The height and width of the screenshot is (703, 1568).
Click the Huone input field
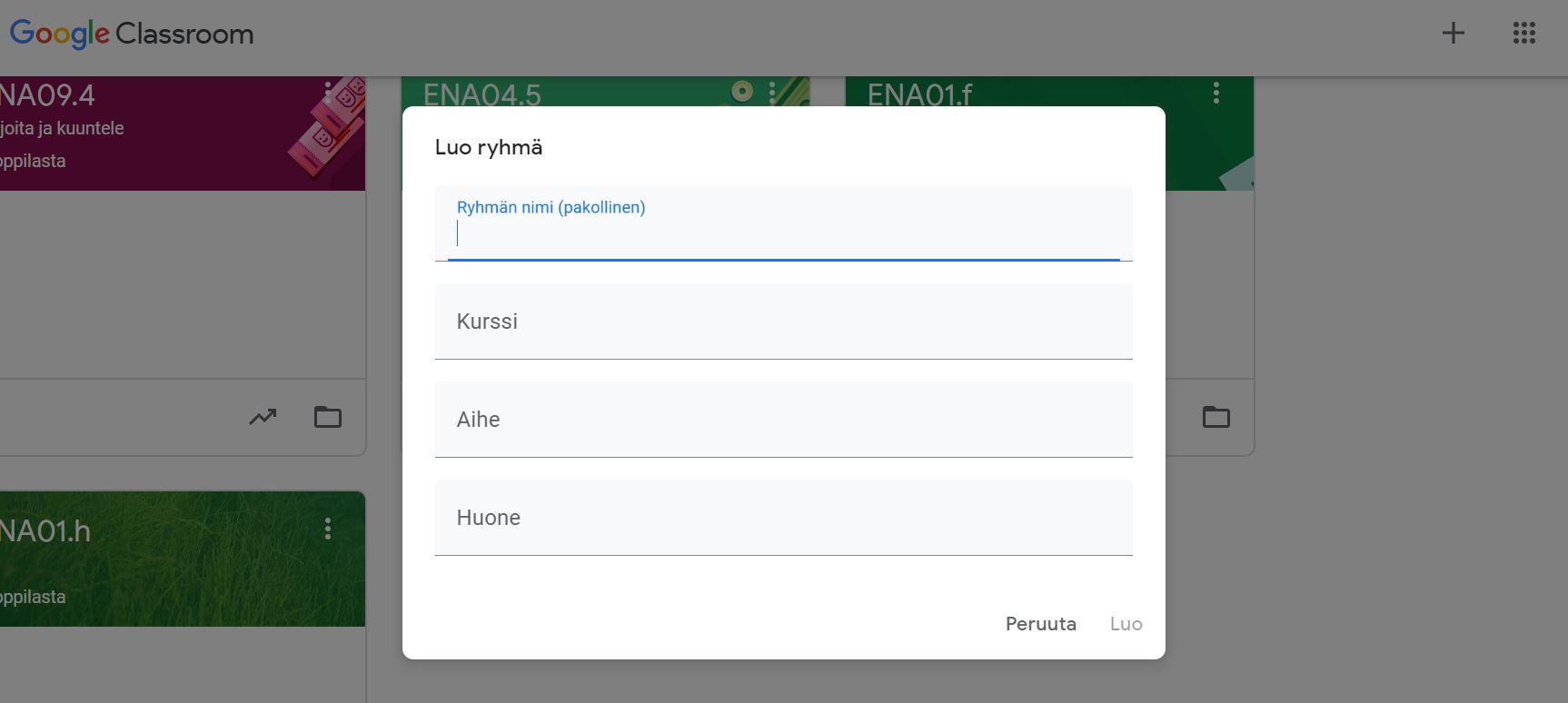click(783, 518)
